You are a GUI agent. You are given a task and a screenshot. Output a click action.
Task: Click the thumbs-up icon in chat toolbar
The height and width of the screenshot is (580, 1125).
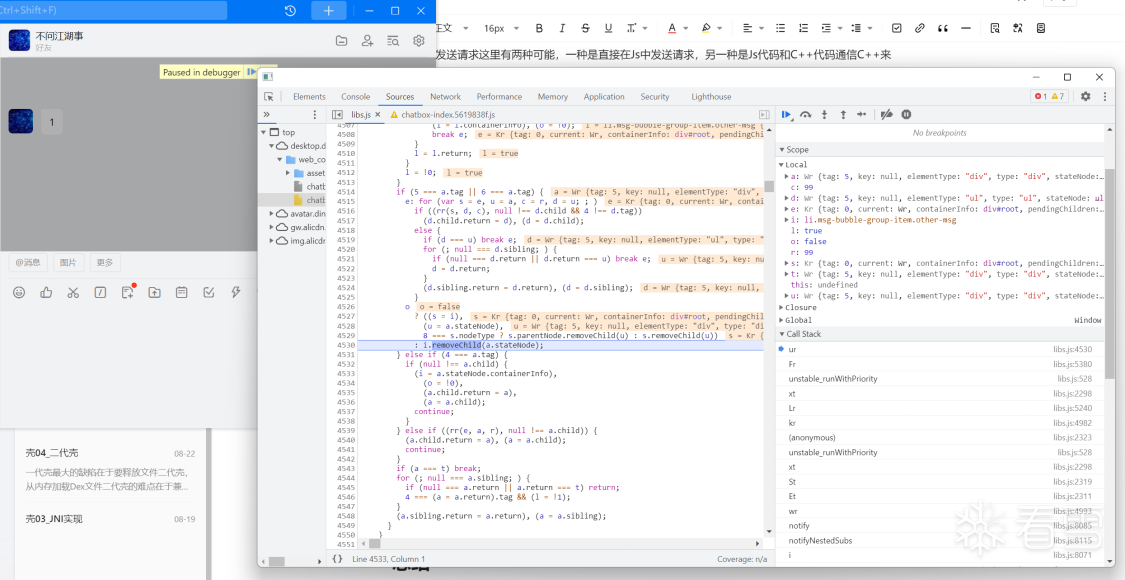(x=46, y=292)
